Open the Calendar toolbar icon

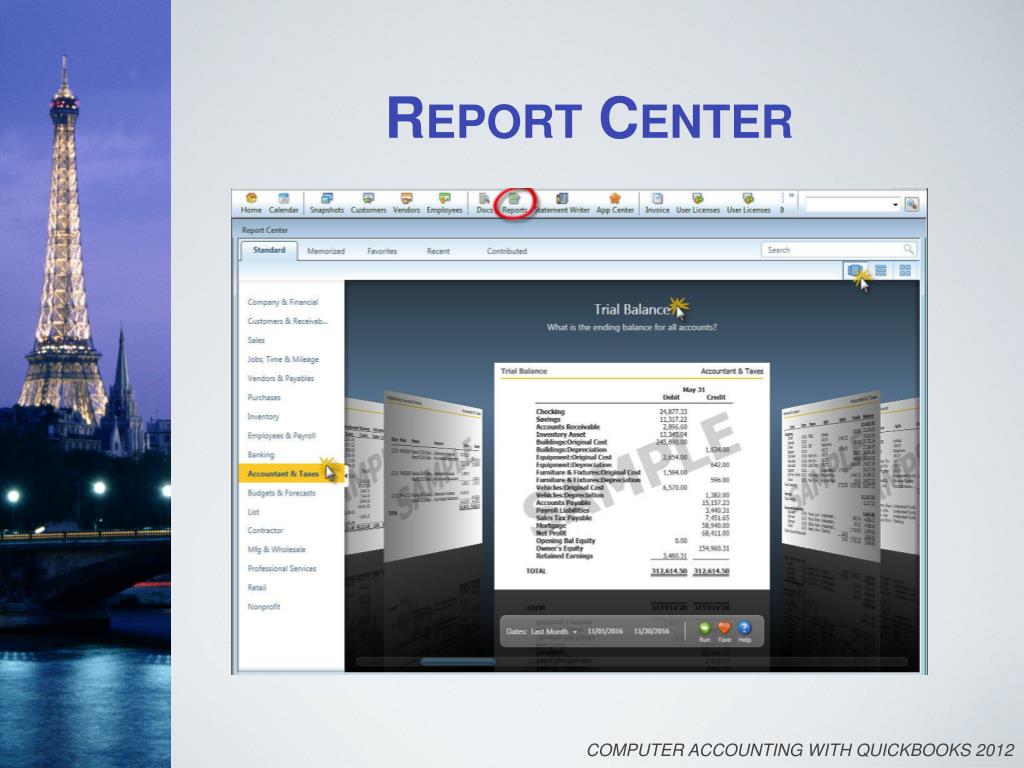[283, 203]
